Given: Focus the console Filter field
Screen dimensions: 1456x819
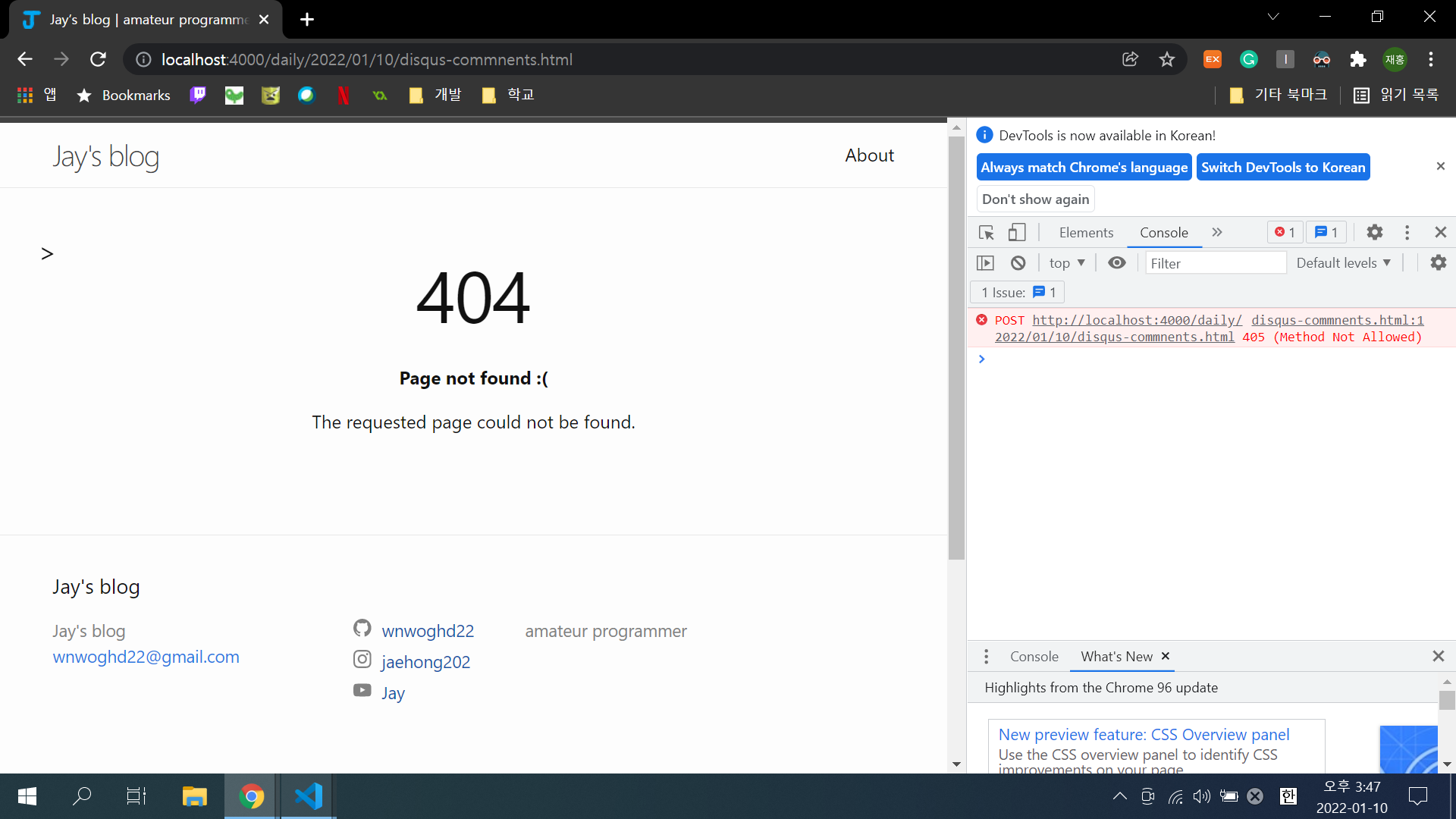Looking at the screenshot, I should click(1216, 263).
